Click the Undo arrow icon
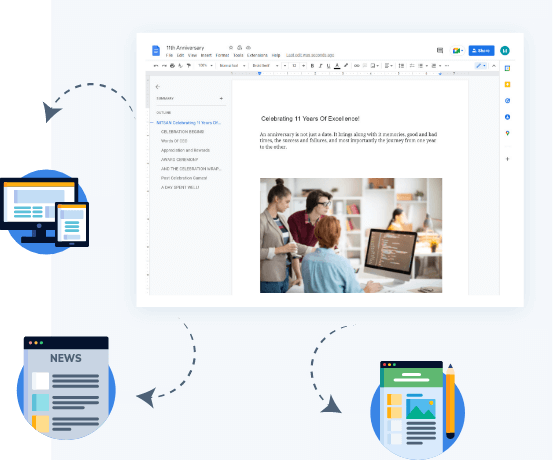This screenshot has height=460, width=554. 156,66
